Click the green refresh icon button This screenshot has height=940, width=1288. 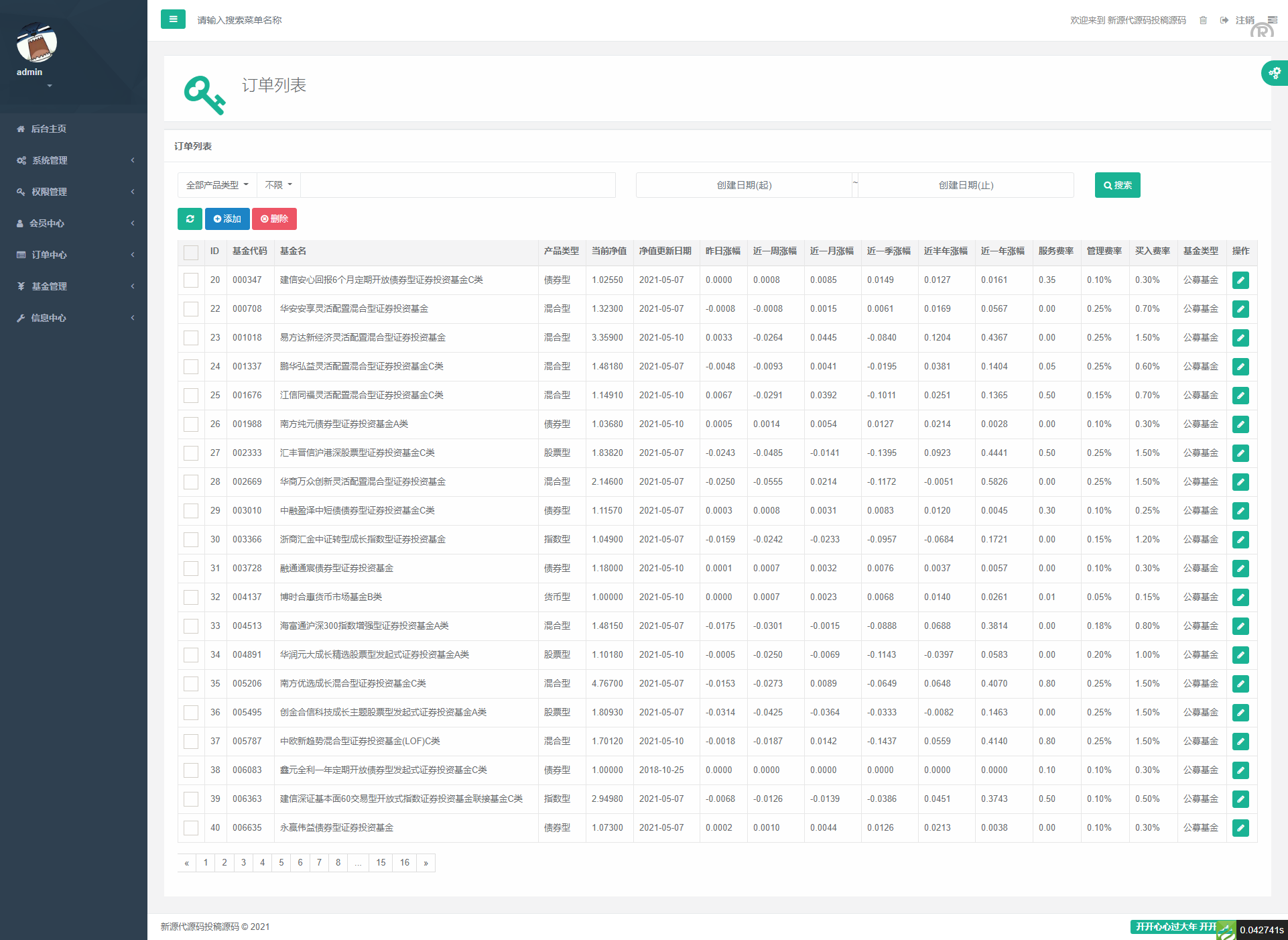(x=190, y=219)
